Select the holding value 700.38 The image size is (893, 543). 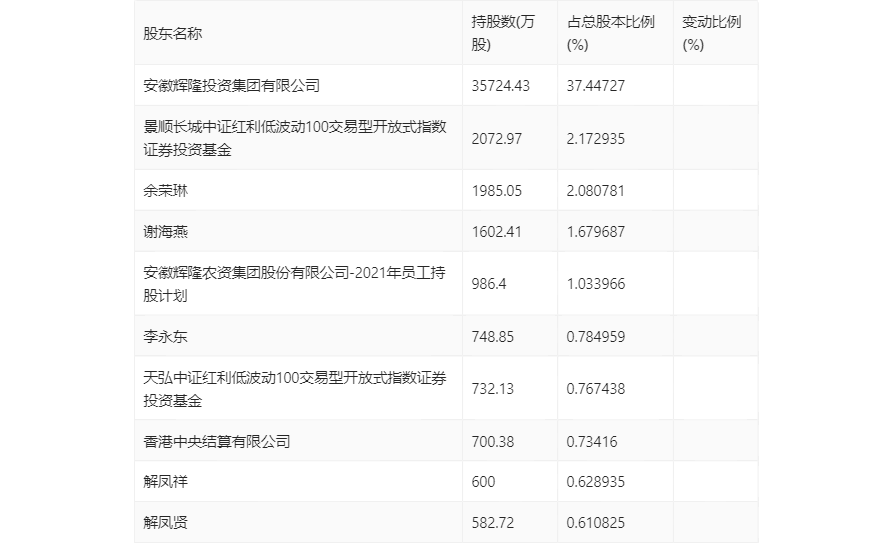pyautogui.click(x=493, y=442)
